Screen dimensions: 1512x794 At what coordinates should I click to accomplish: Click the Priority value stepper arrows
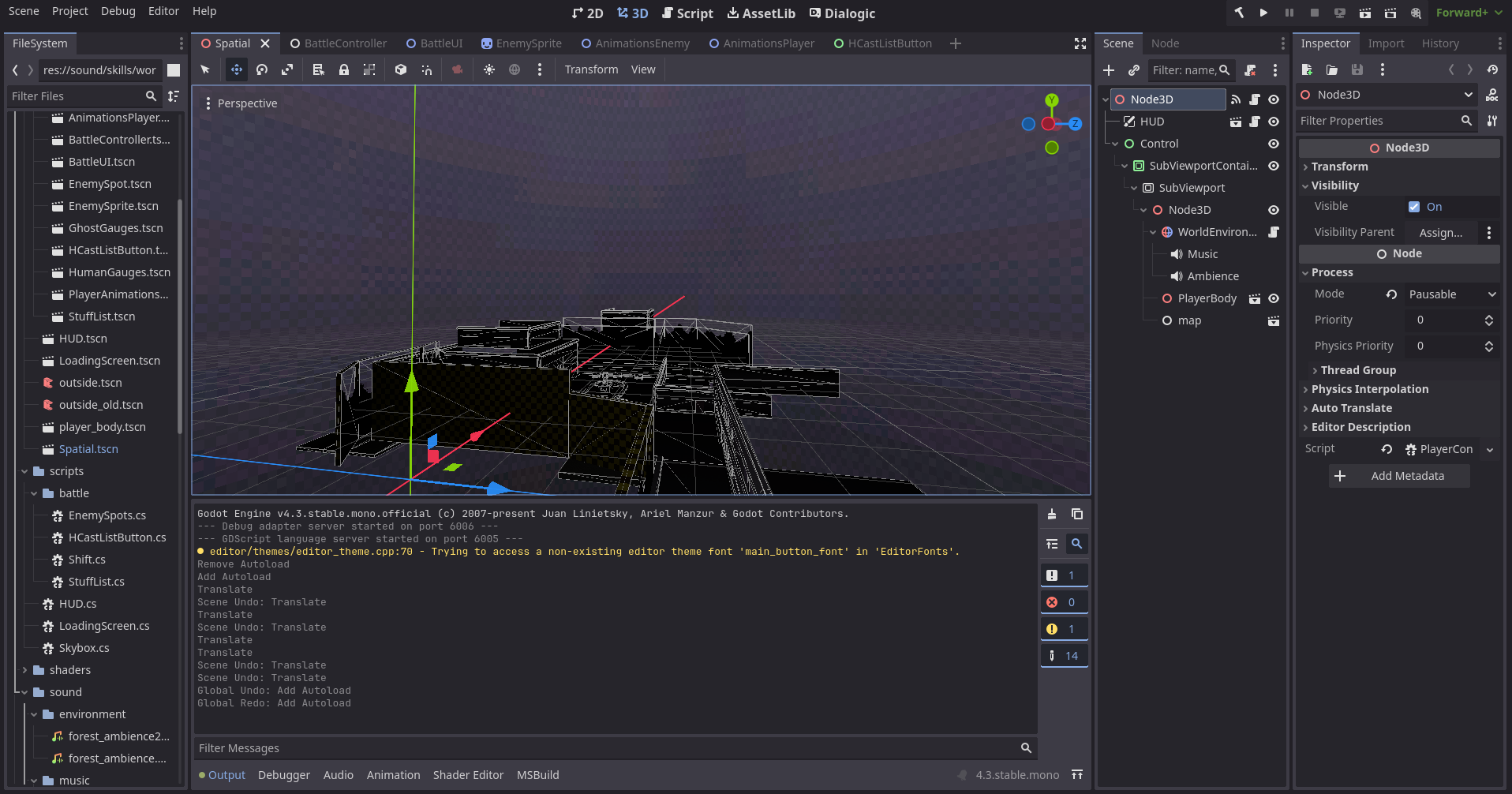(x=1489, y=320)
